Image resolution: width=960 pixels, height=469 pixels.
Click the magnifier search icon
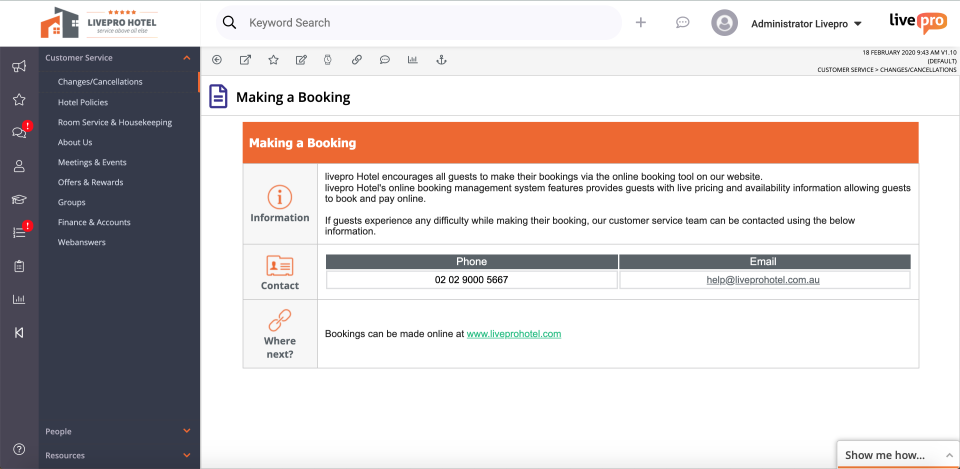point(229,23)
